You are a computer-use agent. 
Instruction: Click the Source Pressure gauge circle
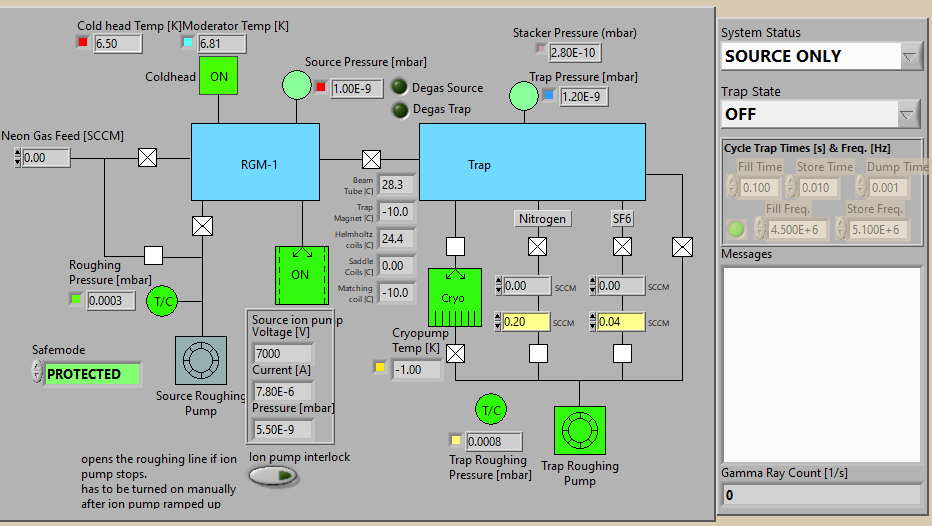pos(297,85)
